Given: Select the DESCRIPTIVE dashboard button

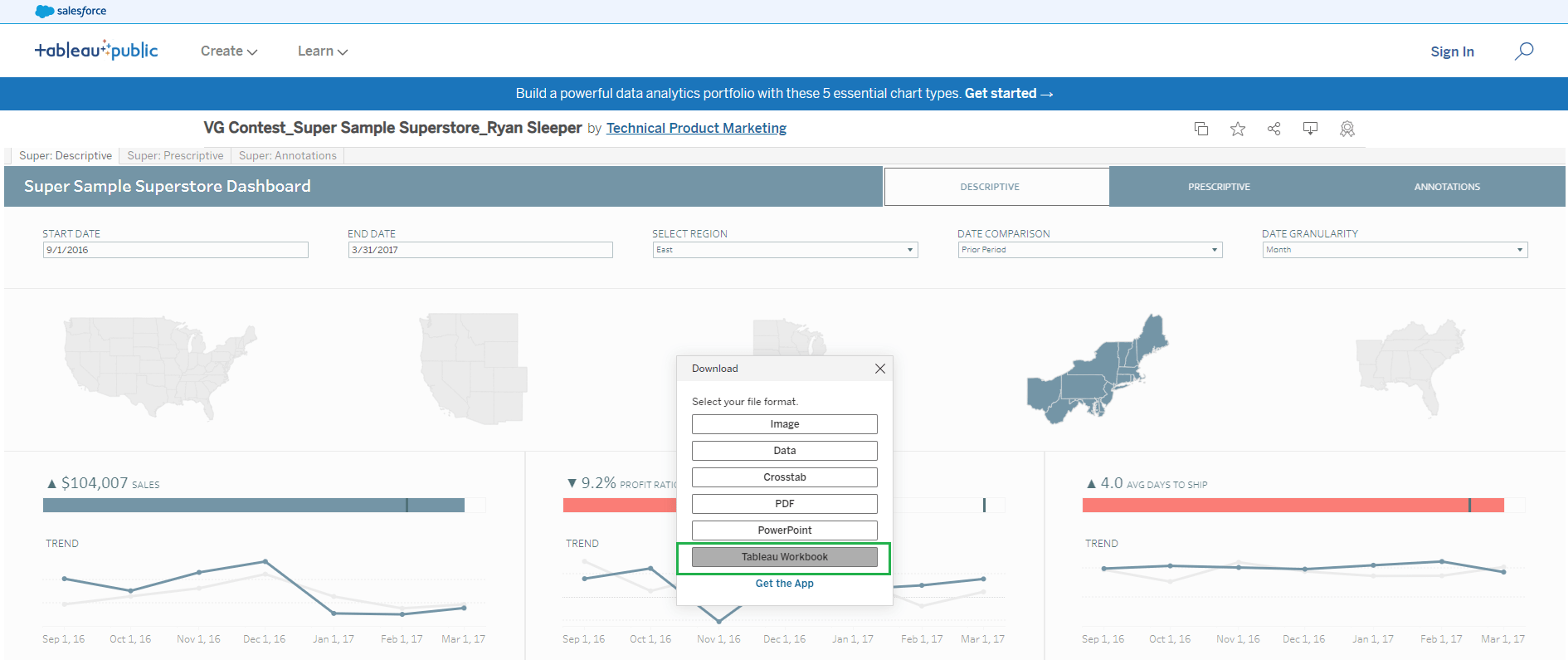Looking at the screenshot, I should point(996,187).
